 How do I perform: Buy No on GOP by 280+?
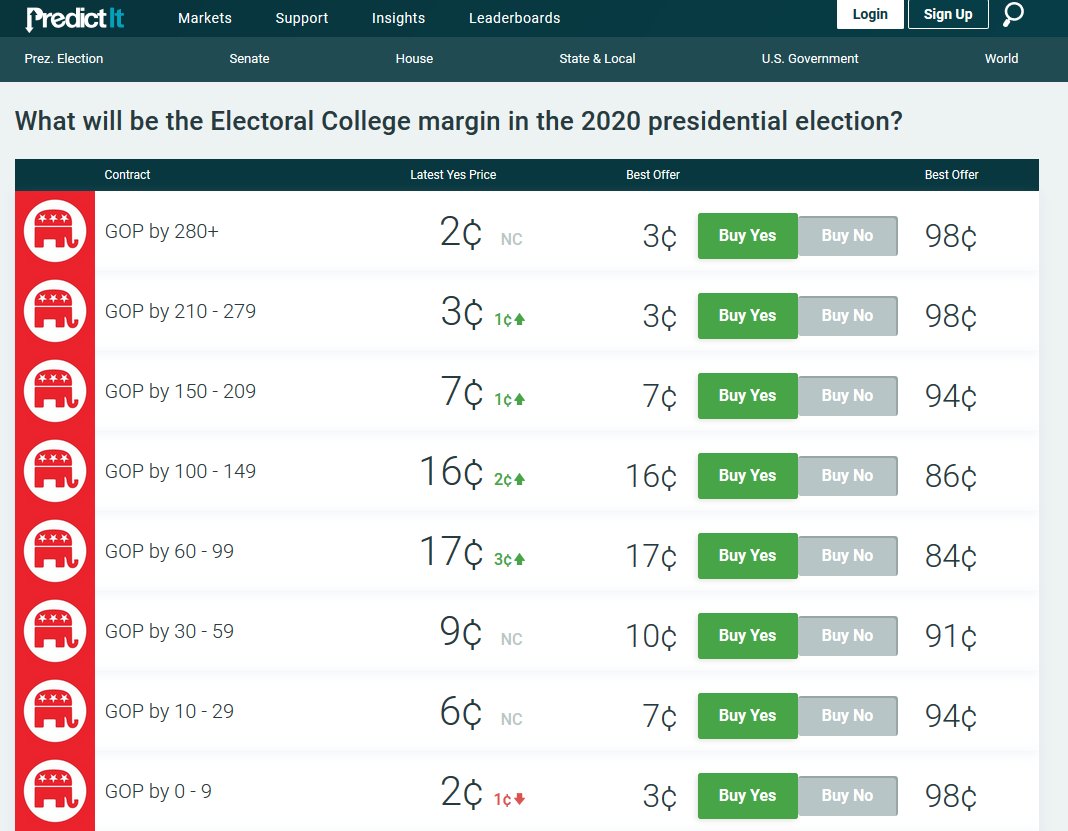(847, 236)
